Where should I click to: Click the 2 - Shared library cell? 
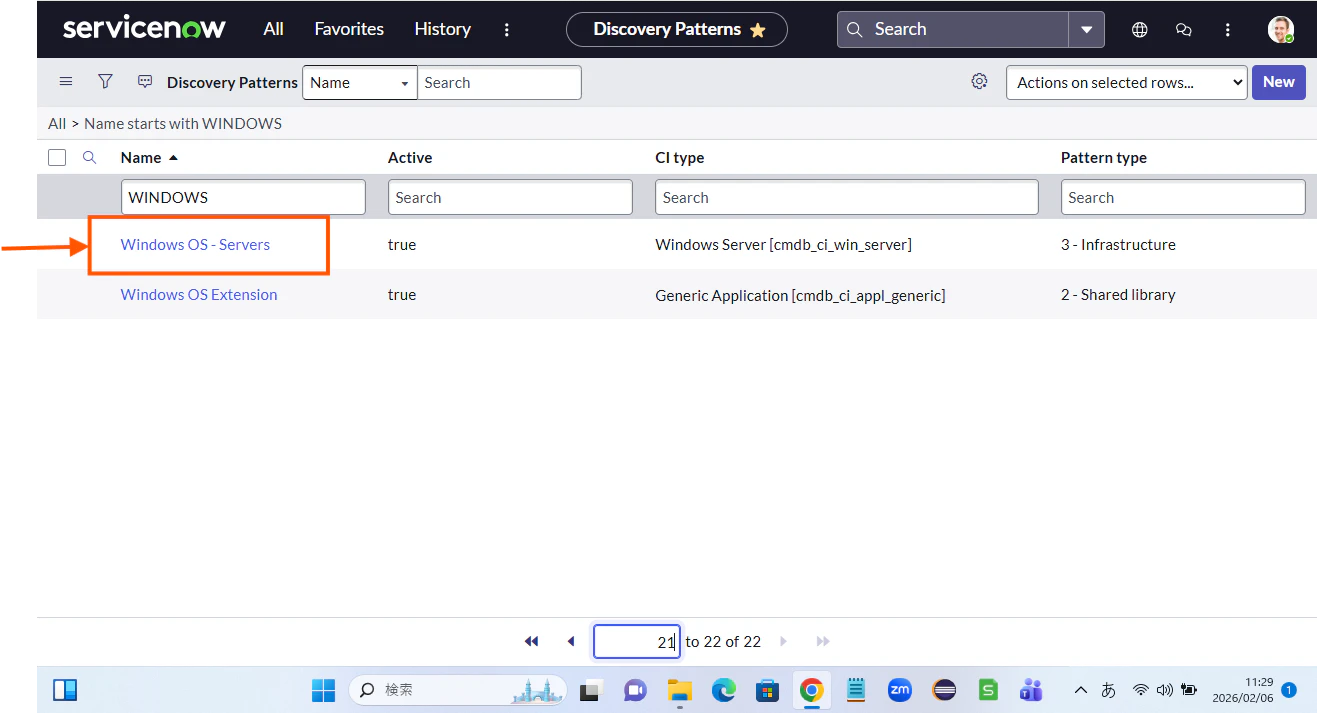[1118, 295]
